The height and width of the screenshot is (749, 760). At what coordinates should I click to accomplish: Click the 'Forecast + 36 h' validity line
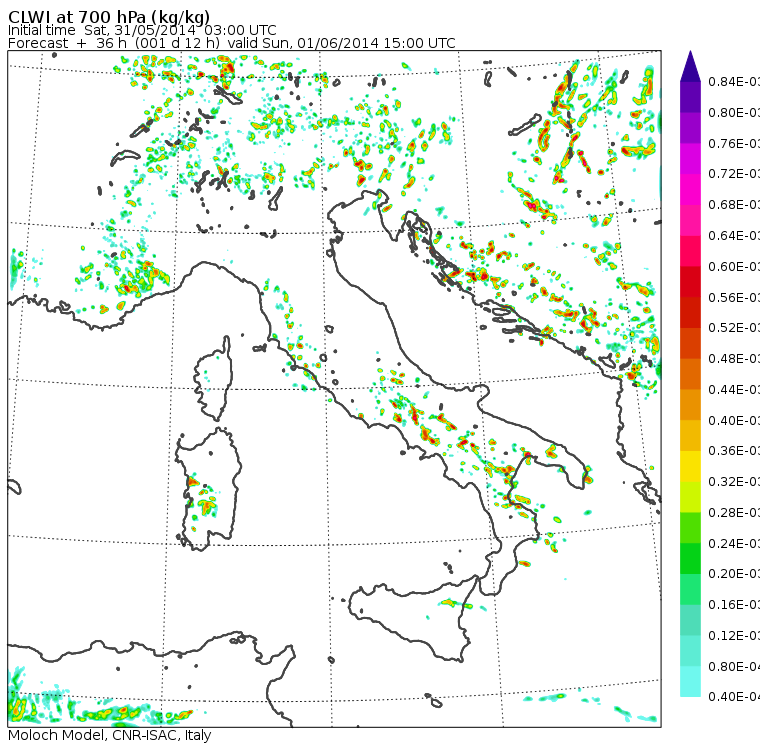(232, 44)
